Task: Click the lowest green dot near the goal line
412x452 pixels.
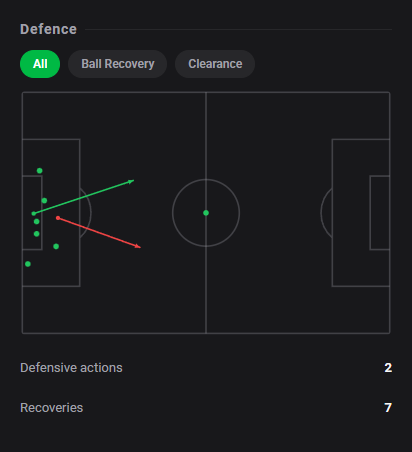Action: pos(28,264)
